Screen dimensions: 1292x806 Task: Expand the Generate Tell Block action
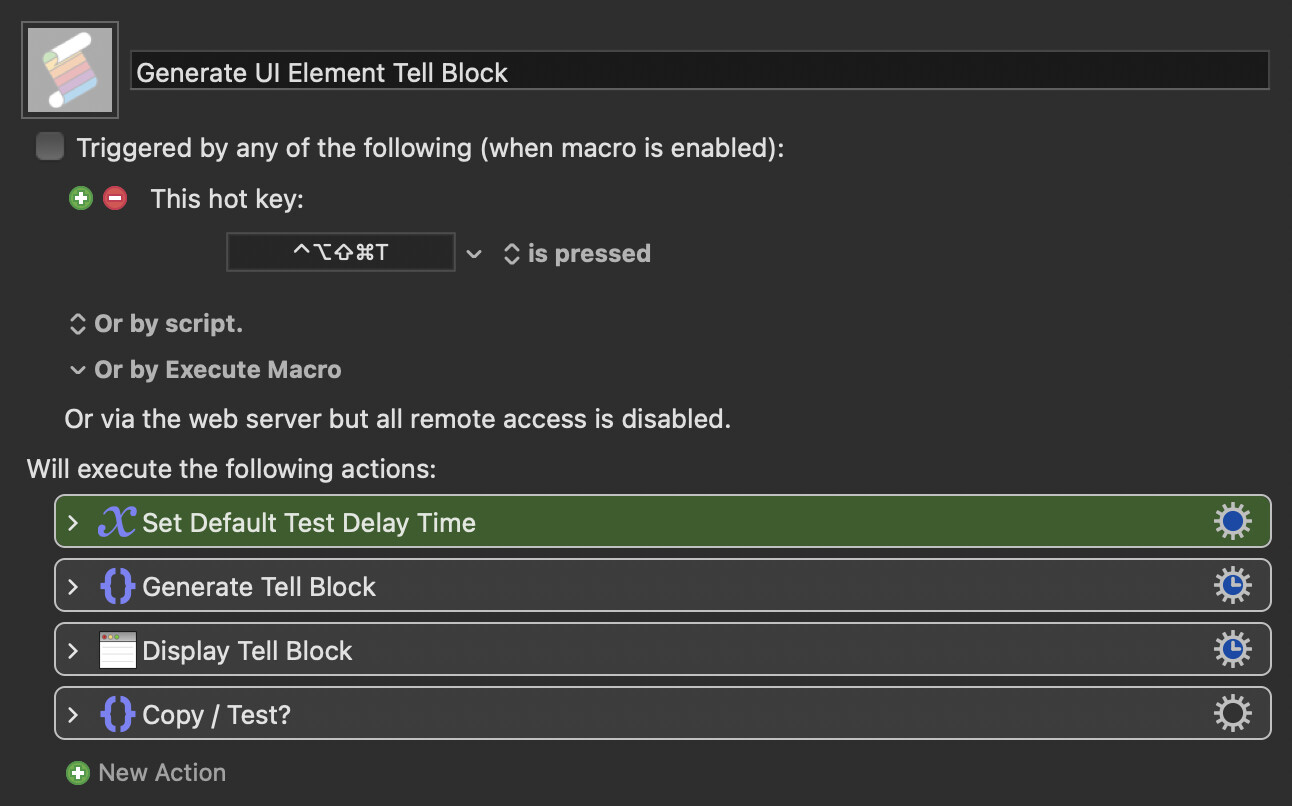click(x=72, y=586)
